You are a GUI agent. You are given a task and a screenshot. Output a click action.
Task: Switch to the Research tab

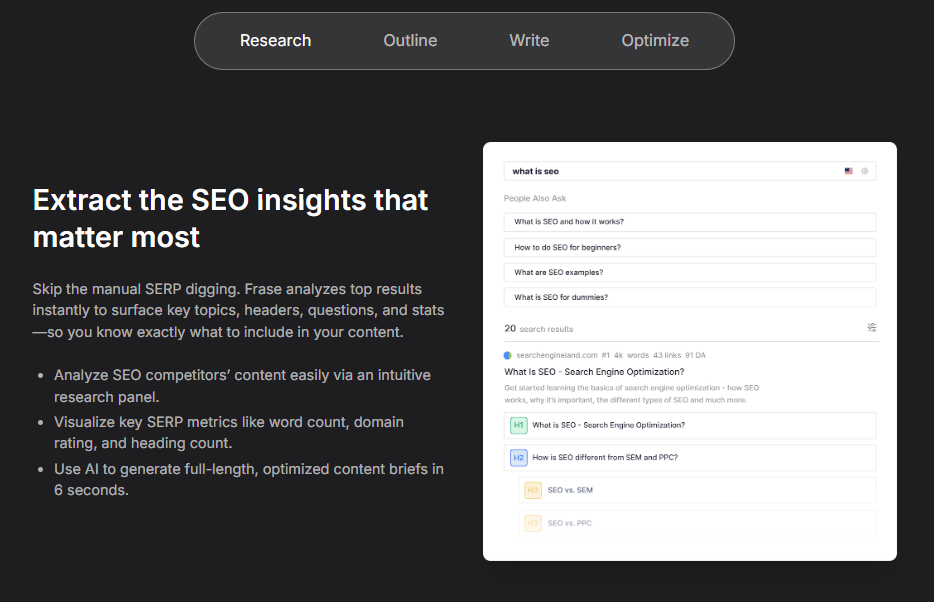(x=275, y=40)
